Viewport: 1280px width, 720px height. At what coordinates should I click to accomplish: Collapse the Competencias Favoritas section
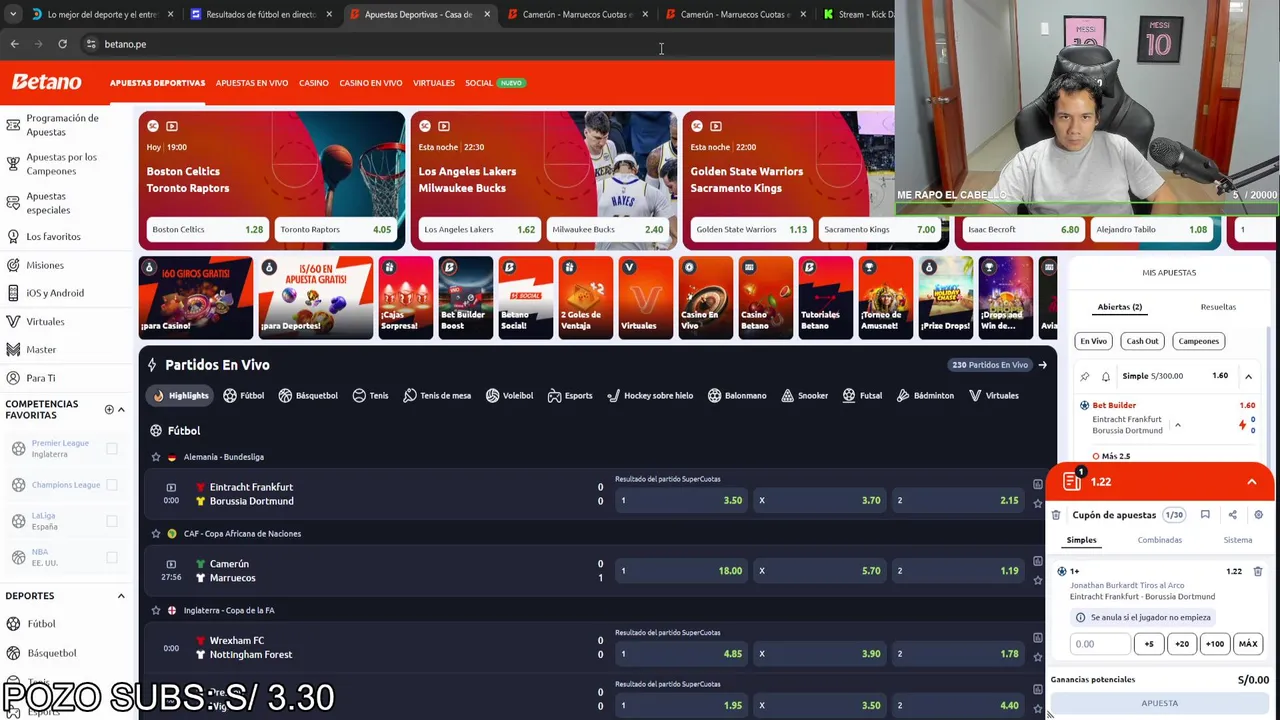pyautogui.click(x=121, y=409)
